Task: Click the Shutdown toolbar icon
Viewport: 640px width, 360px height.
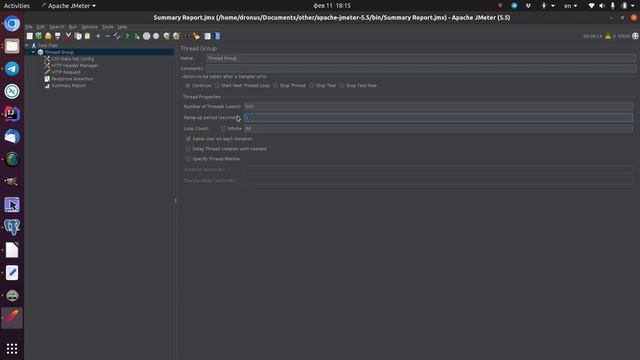Action: point(156,36)
